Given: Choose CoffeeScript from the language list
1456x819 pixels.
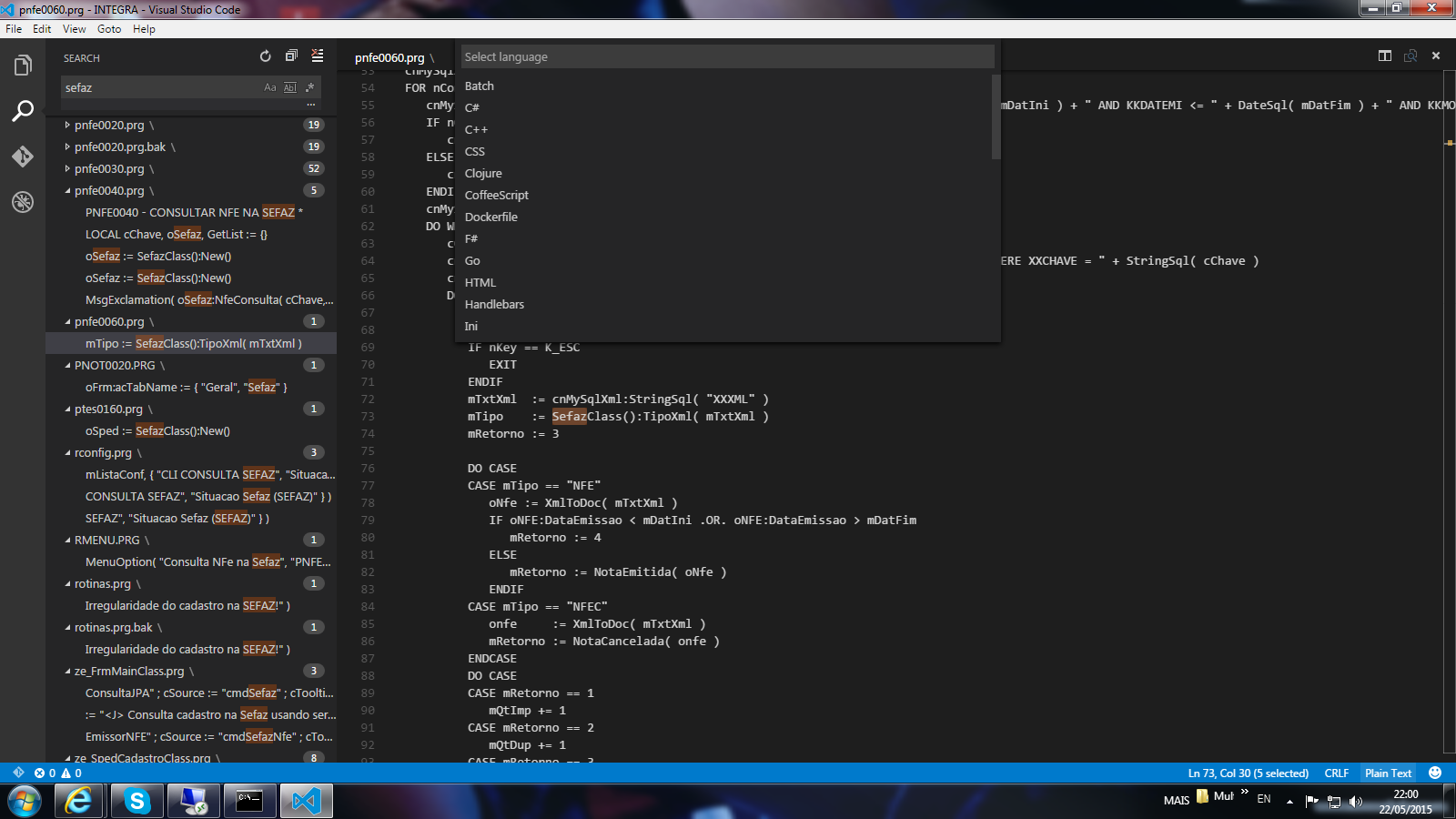Looking at the screenshot, I should pyautogui.click(x=496, y=196).
